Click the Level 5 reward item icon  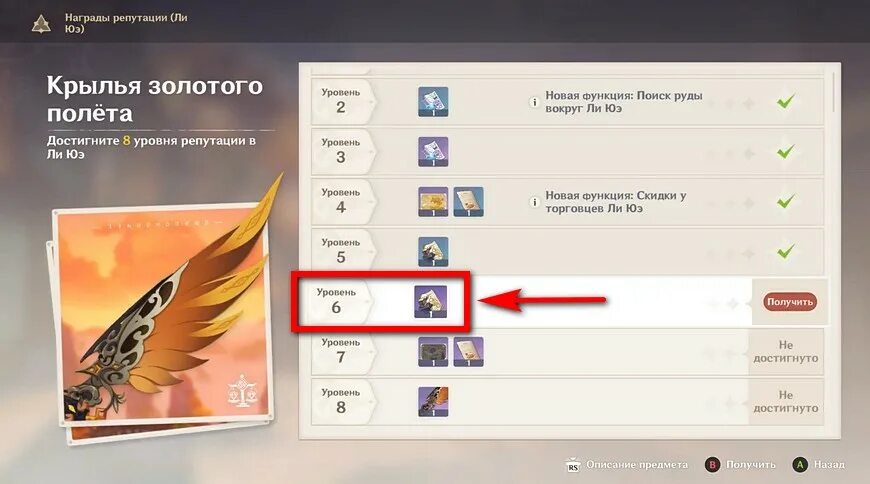pos(433,251)
